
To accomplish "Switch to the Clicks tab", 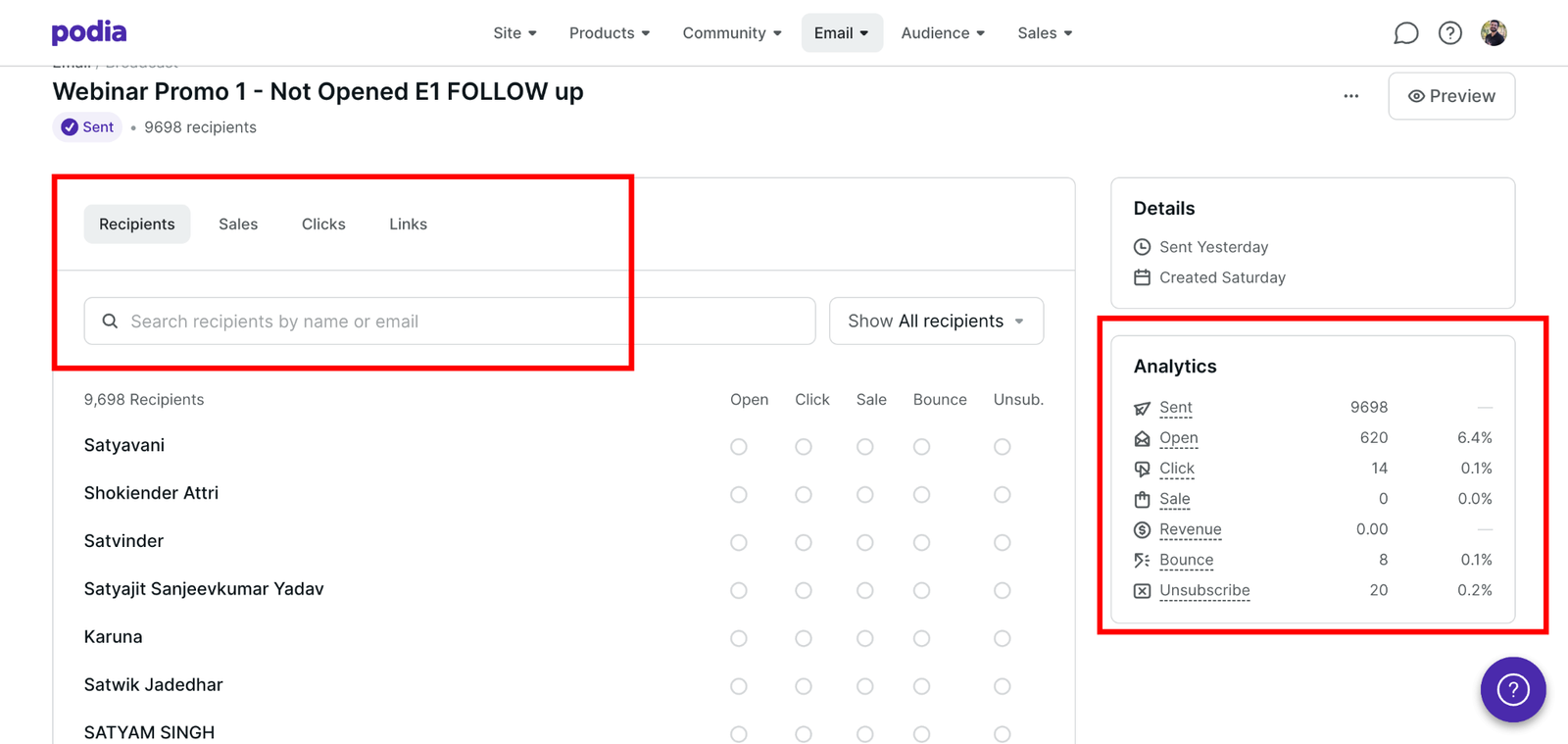I will pyautogui.click(x=323, y=224).
